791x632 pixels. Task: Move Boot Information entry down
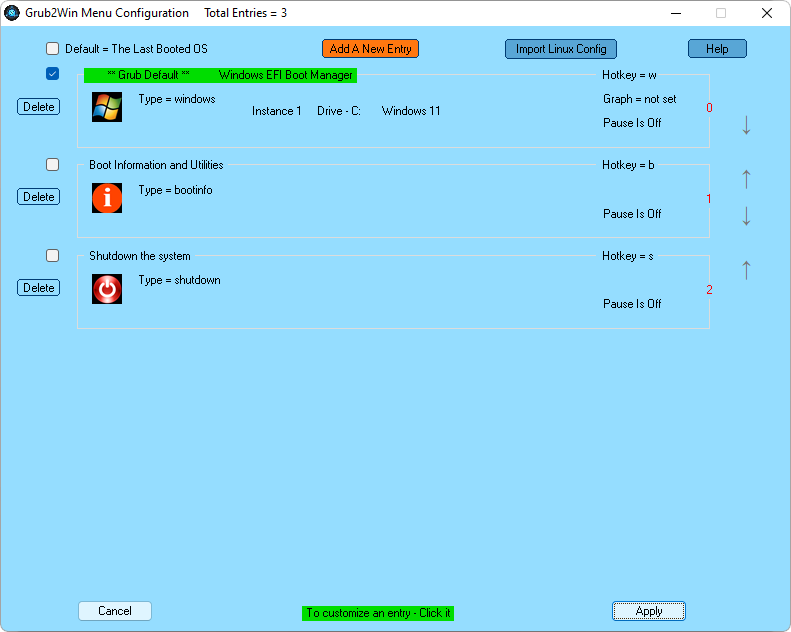746,216
